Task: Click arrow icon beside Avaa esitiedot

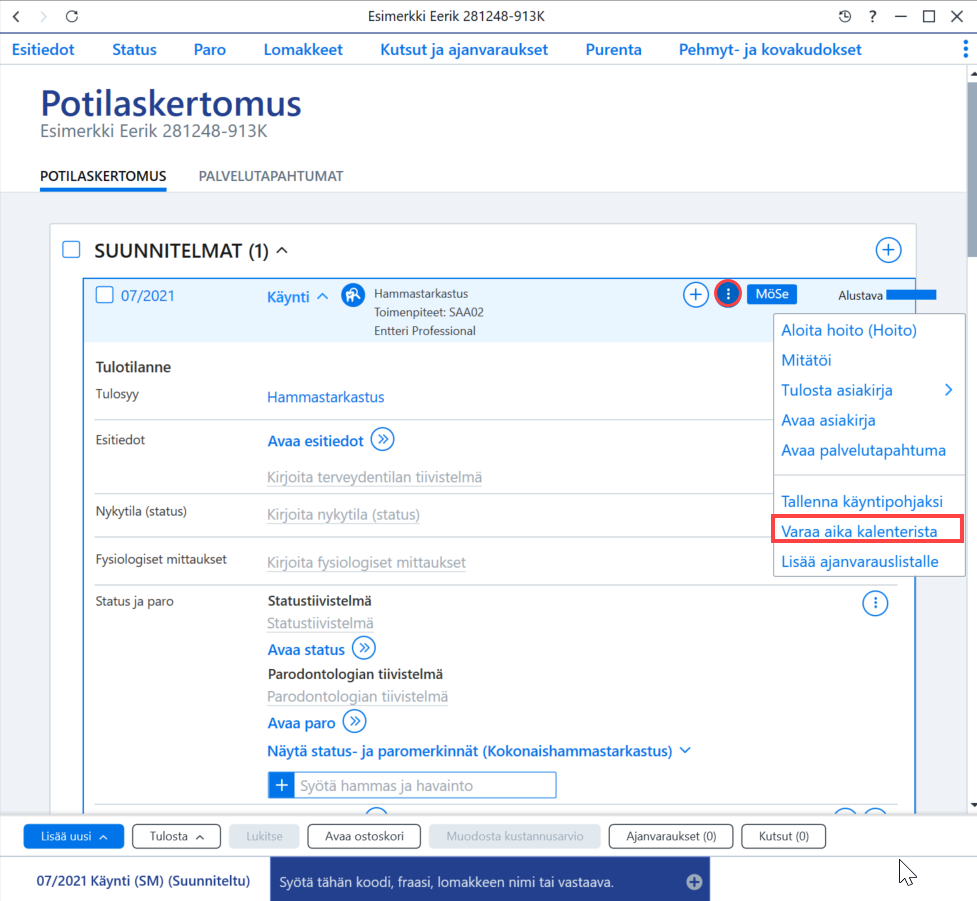Action: coord(383,439)
